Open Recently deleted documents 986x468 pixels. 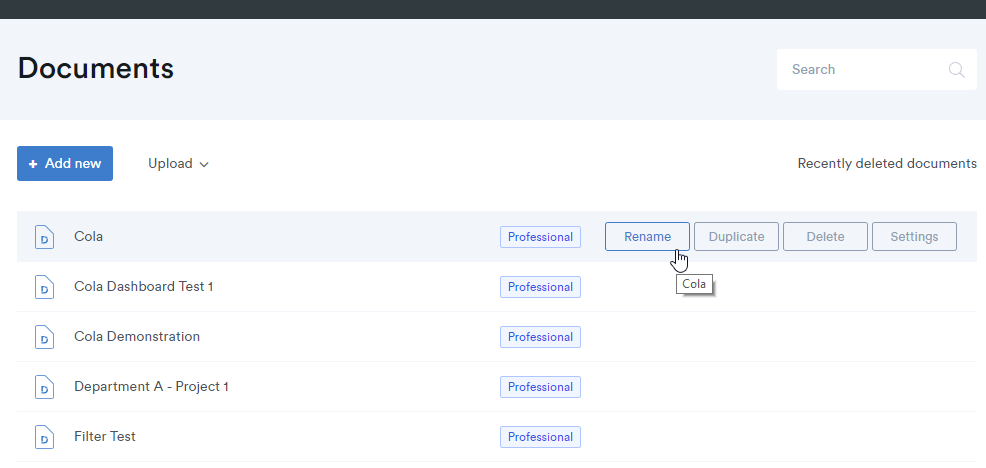[886, 164]
